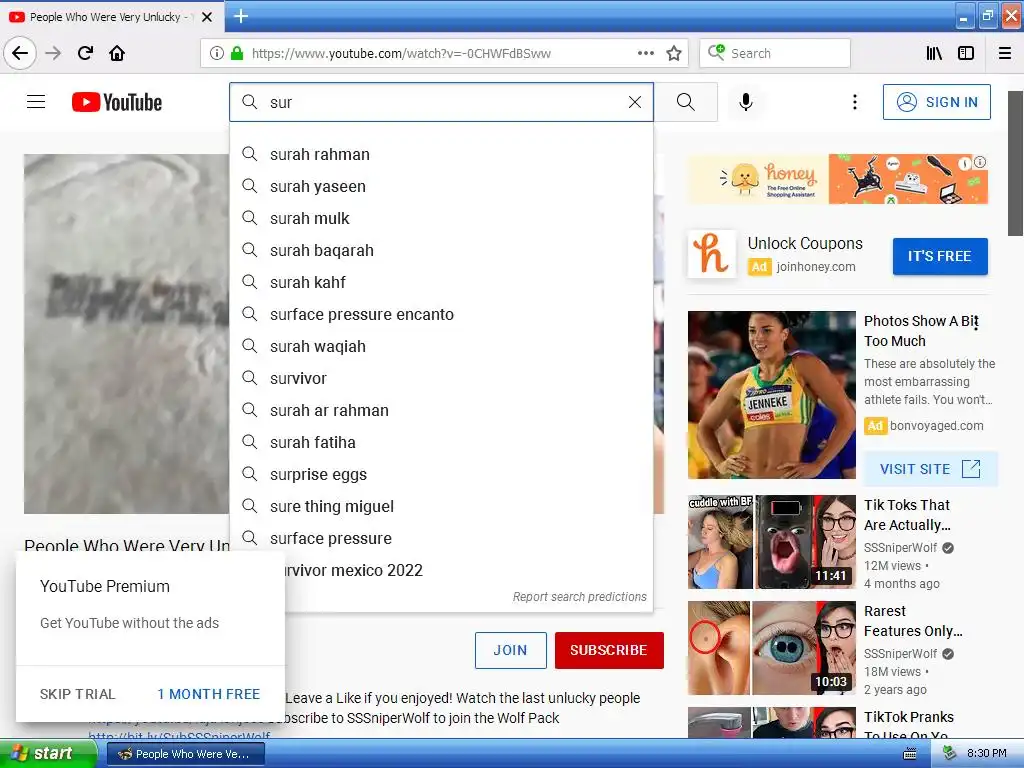Open YouTube guide hamburger menu
The height and width of the screenshot is (768, 1024).
tap(36, 102)
